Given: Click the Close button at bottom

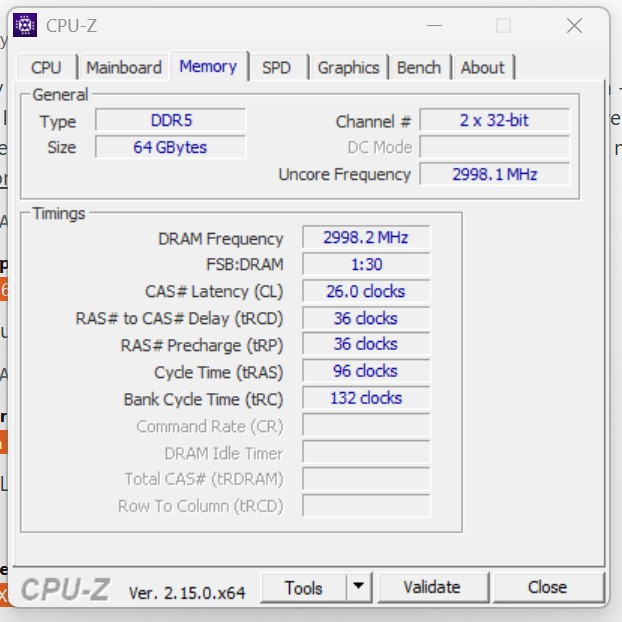Looking at the screenshot, I should pyautogui.click(x=548, y=587).
